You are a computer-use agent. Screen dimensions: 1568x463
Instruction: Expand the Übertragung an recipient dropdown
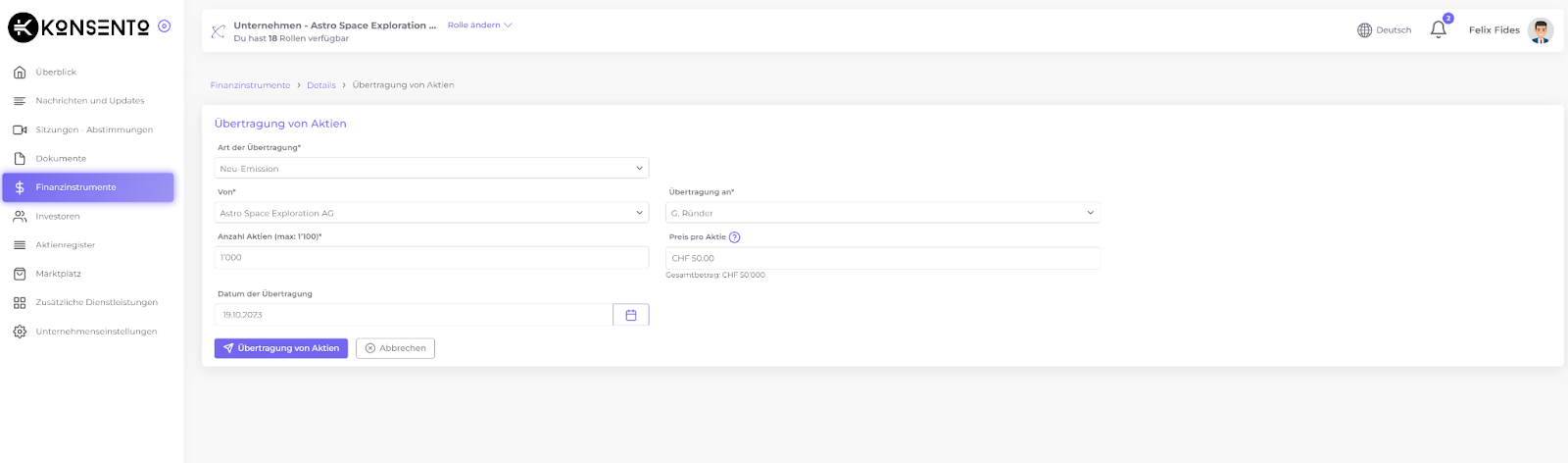click(x=882, y=213)
